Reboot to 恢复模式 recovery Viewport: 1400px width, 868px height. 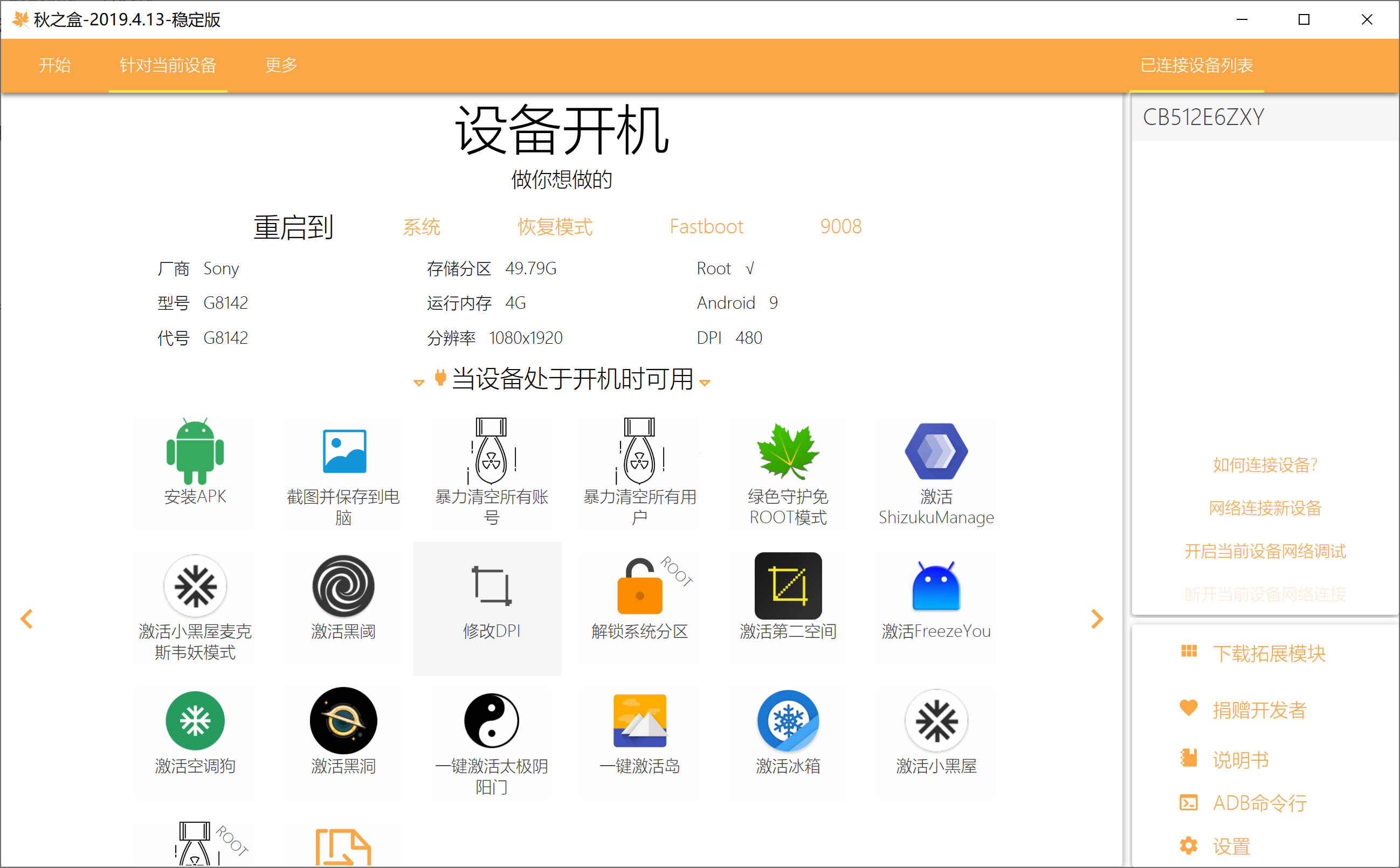coord(554,227)
